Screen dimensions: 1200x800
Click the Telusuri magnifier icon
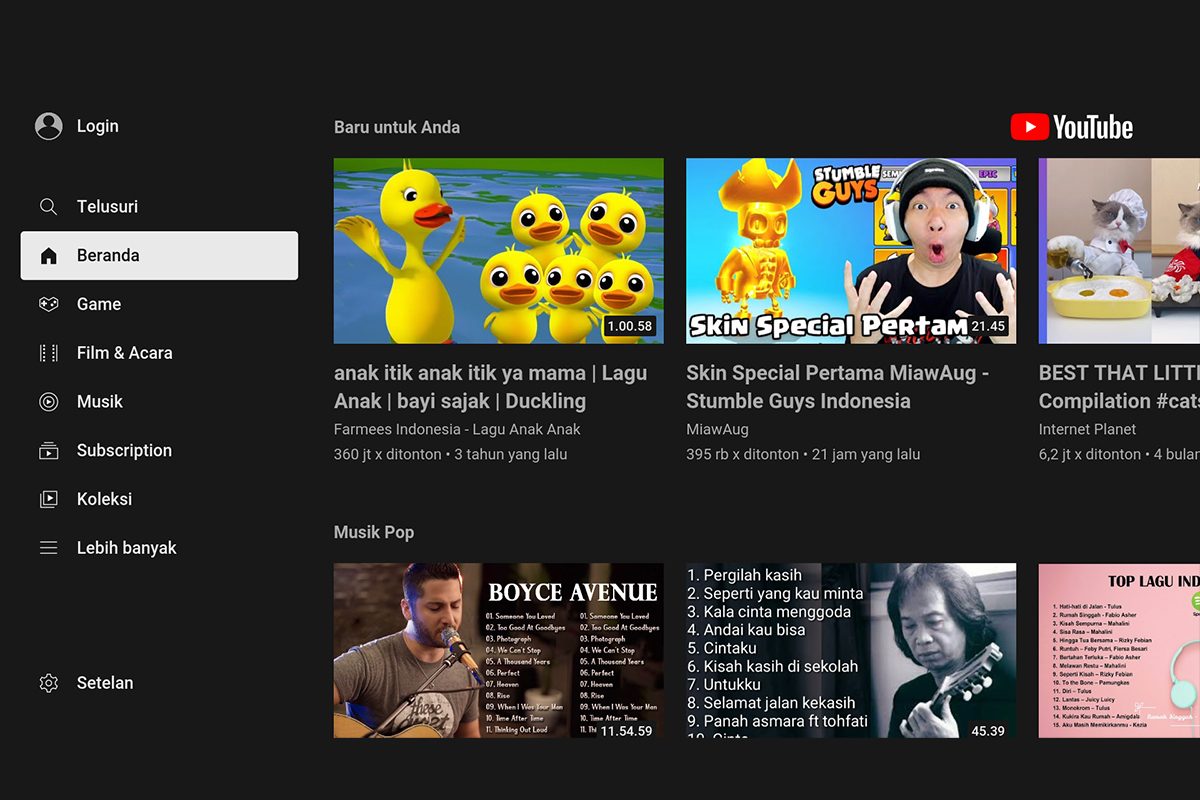pyautogui.click(x=48, y=207)
